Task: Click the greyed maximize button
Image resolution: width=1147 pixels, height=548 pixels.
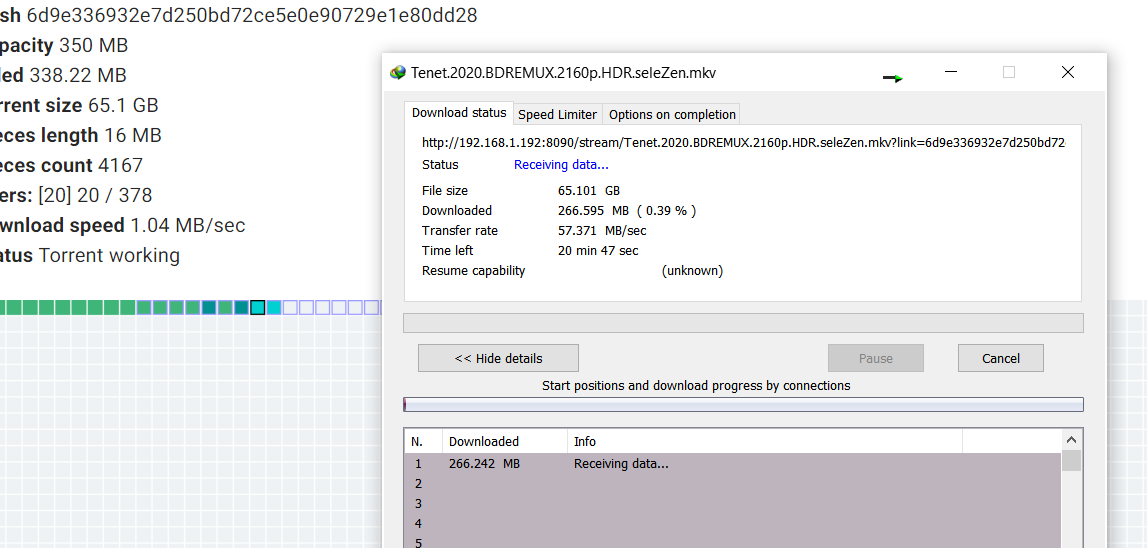Action: 1009,72
